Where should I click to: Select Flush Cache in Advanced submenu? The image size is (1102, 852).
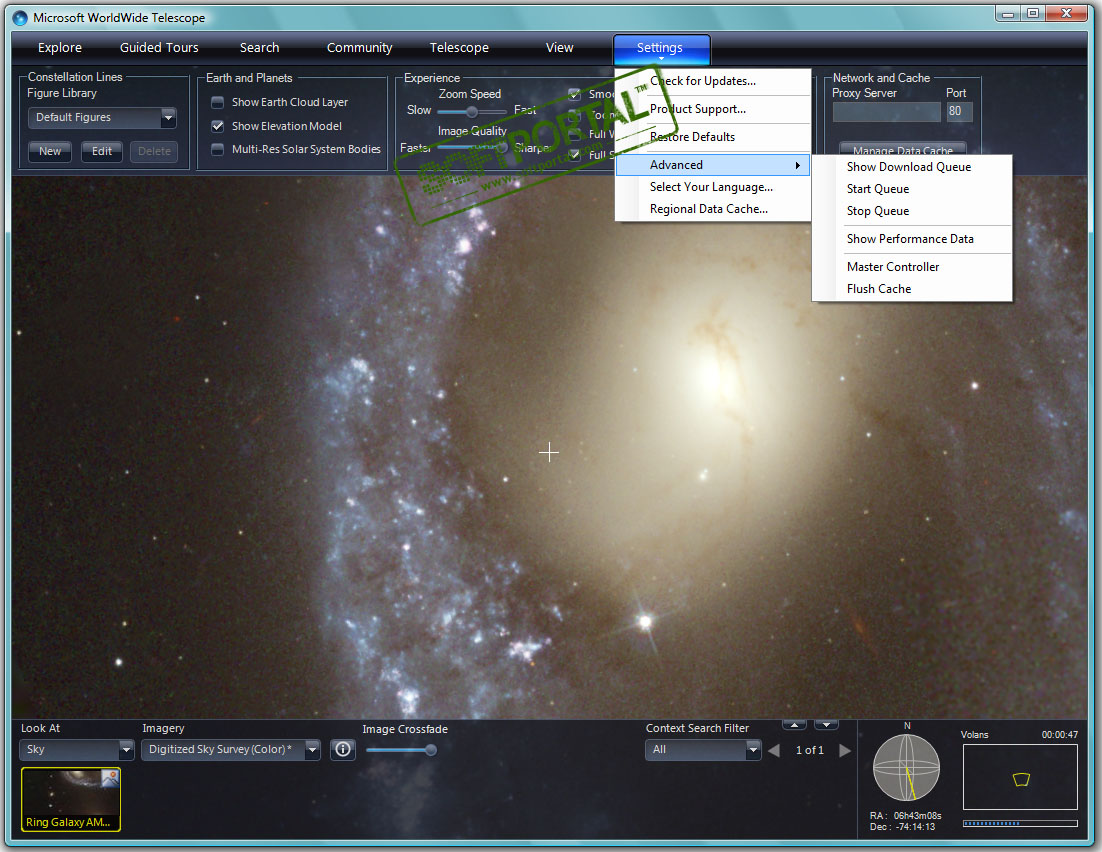pyautogui.click(x=912, y=289)
